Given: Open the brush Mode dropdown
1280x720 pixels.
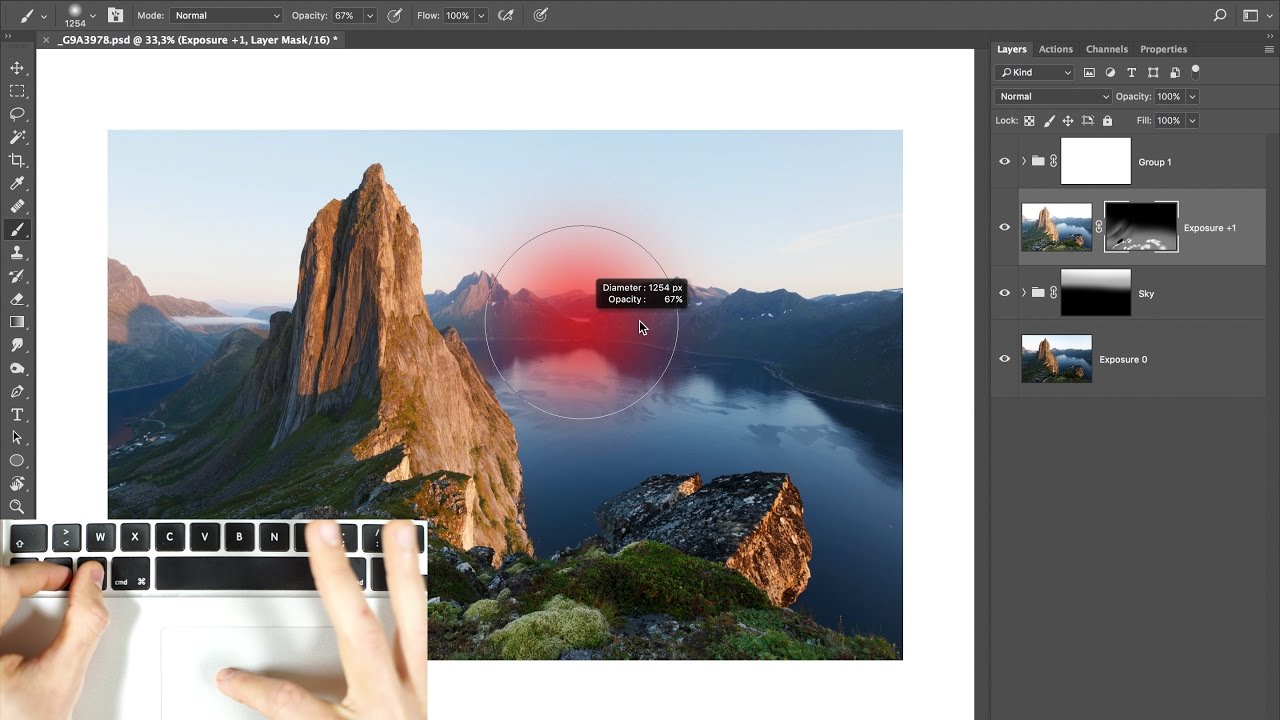Looking at the screenshot, I should pos(227,16).
